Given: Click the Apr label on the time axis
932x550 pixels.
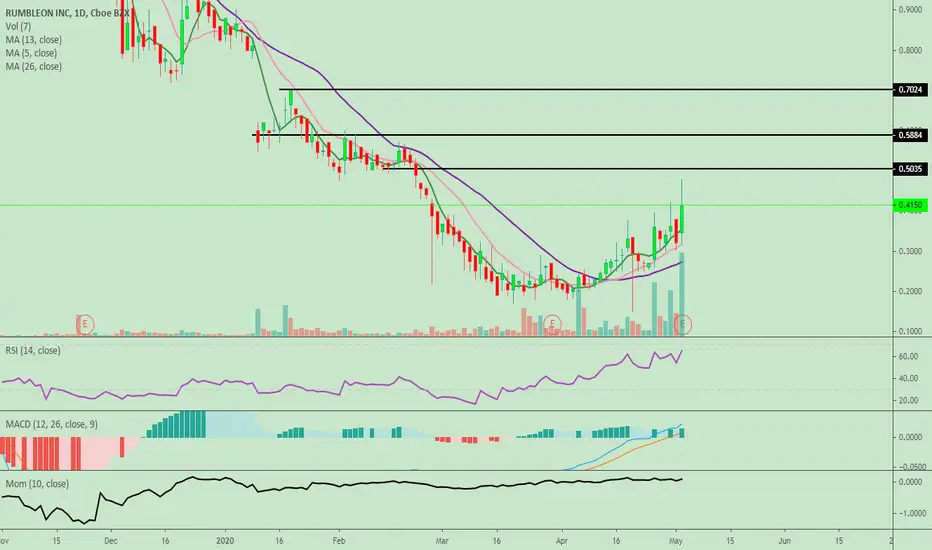Looking at the screenshot, I should [x=562, y=541].
